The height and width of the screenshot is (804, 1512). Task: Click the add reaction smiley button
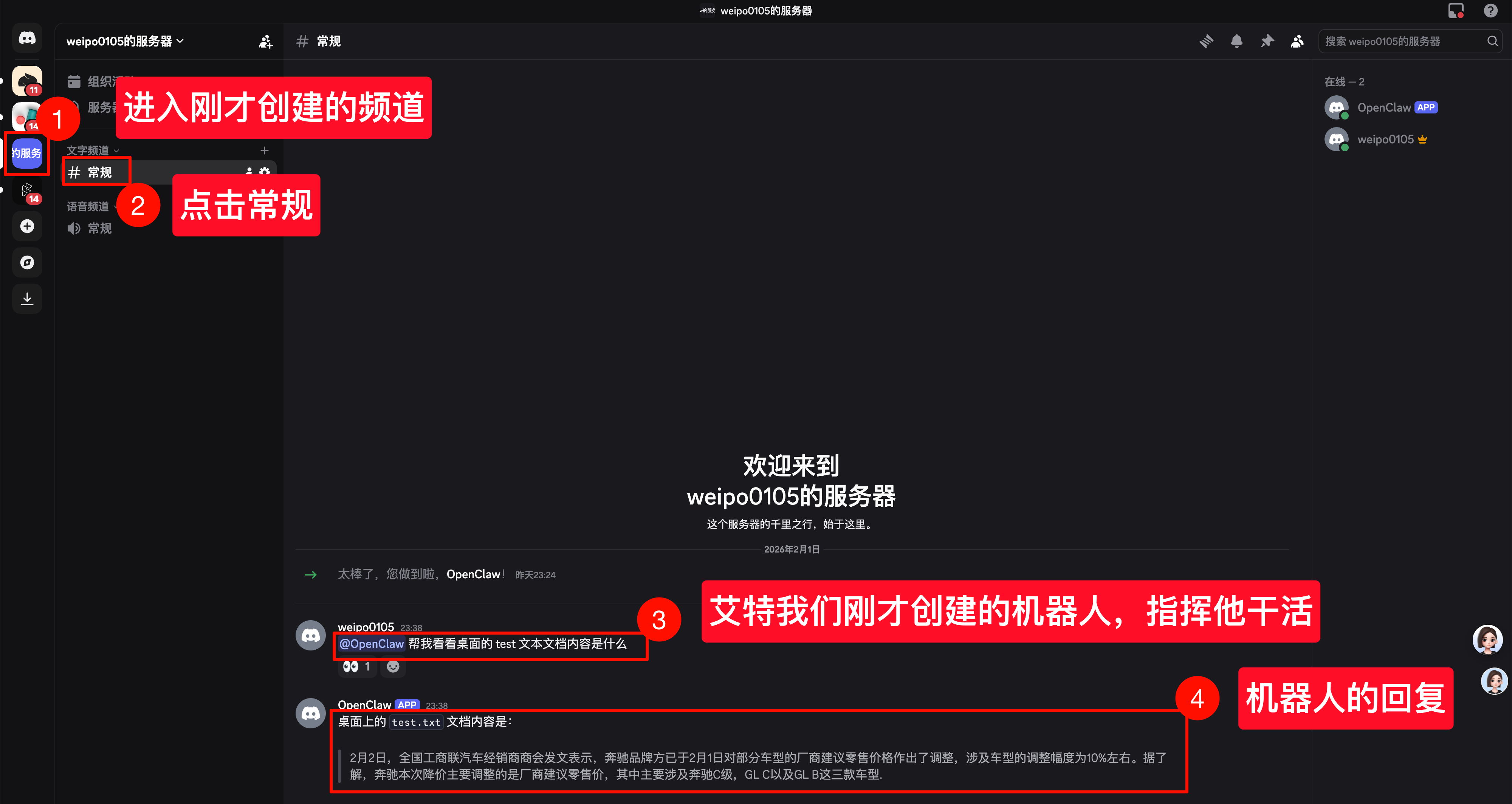click(x=393, y=667)
